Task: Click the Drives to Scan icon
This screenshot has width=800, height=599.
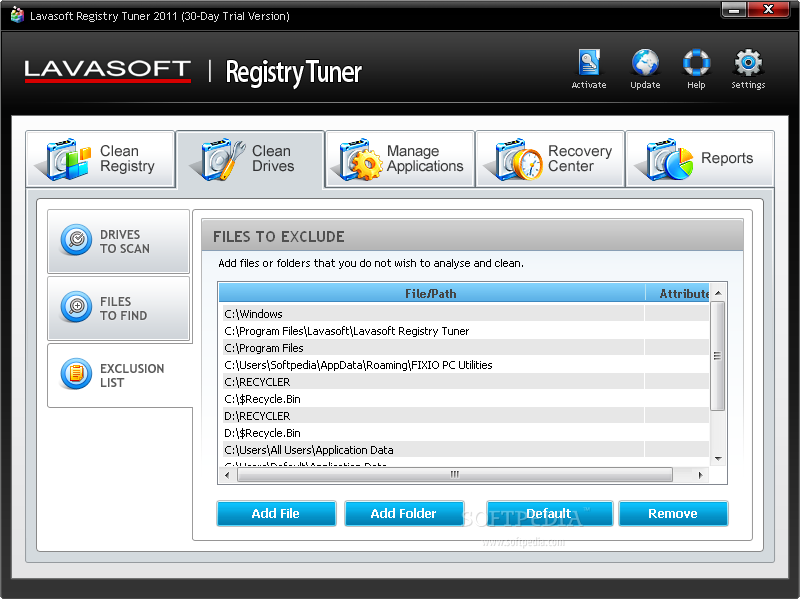Action: tap(76, 239)
